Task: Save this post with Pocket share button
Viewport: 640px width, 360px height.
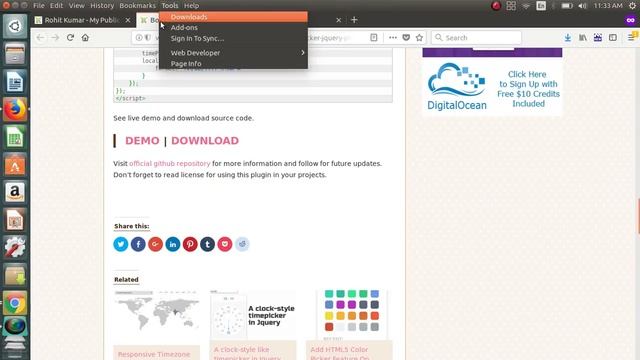Action: pyautogui.click(x=225, y=244)
